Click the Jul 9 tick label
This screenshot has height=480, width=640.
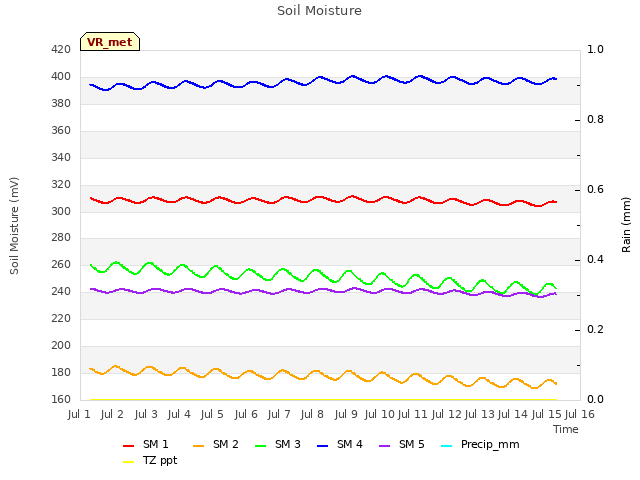point(346,414)
